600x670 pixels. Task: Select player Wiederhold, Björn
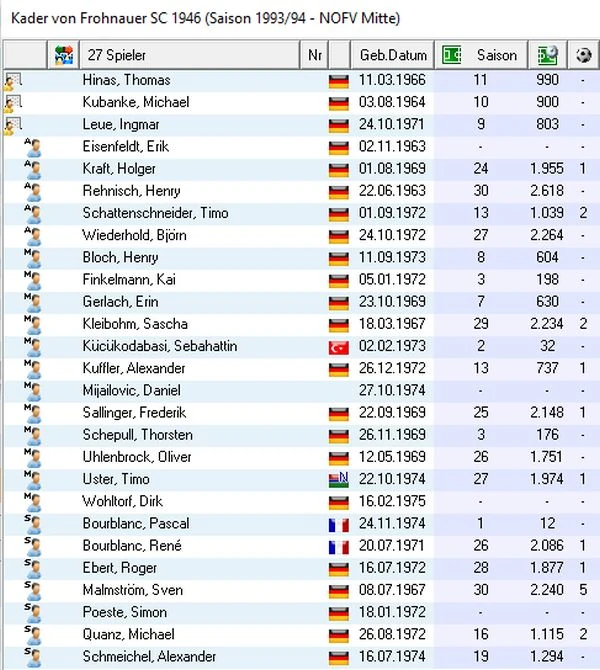click(135, 235)
